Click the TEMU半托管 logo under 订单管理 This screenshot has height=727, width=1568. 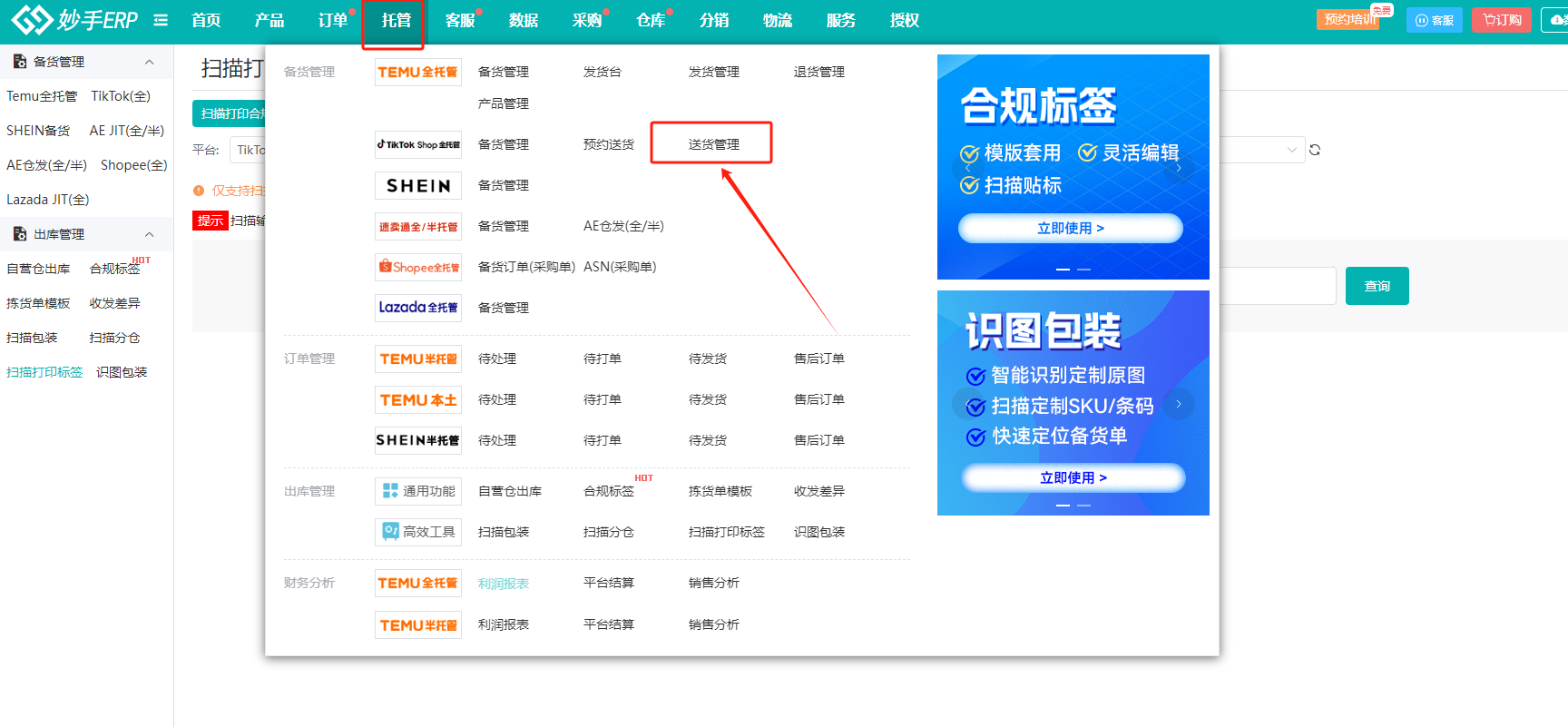coord(418,359)
